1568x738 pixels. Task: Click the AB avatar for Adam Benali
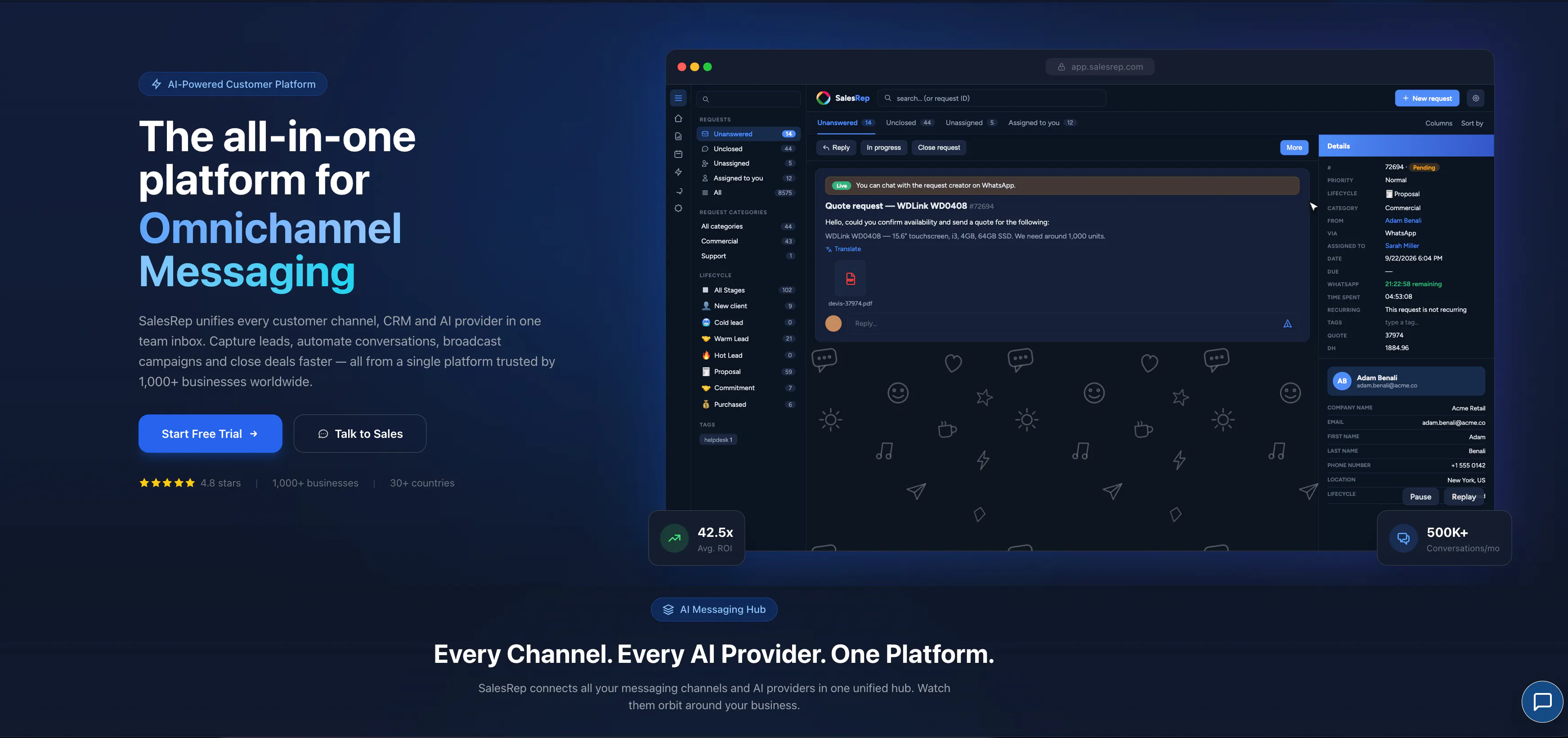1342,381
